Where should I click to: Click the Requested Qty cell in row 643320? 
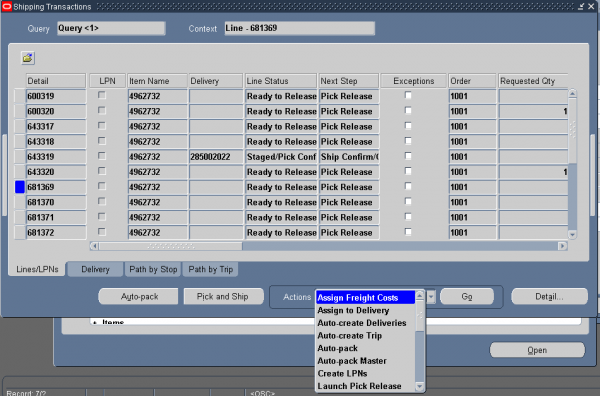click(533, 172)
